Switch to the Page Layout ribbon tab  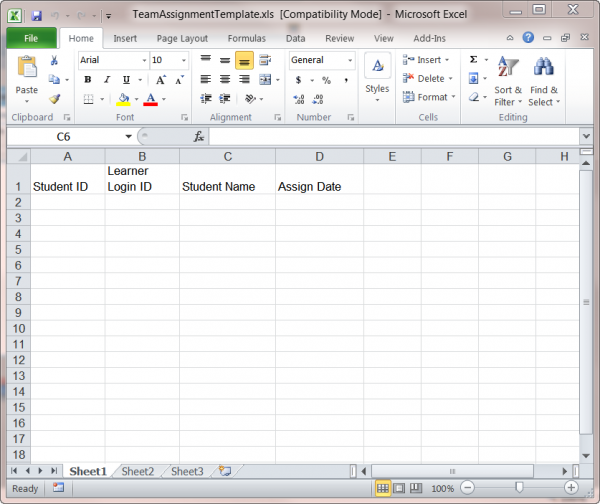coord(181,38)
